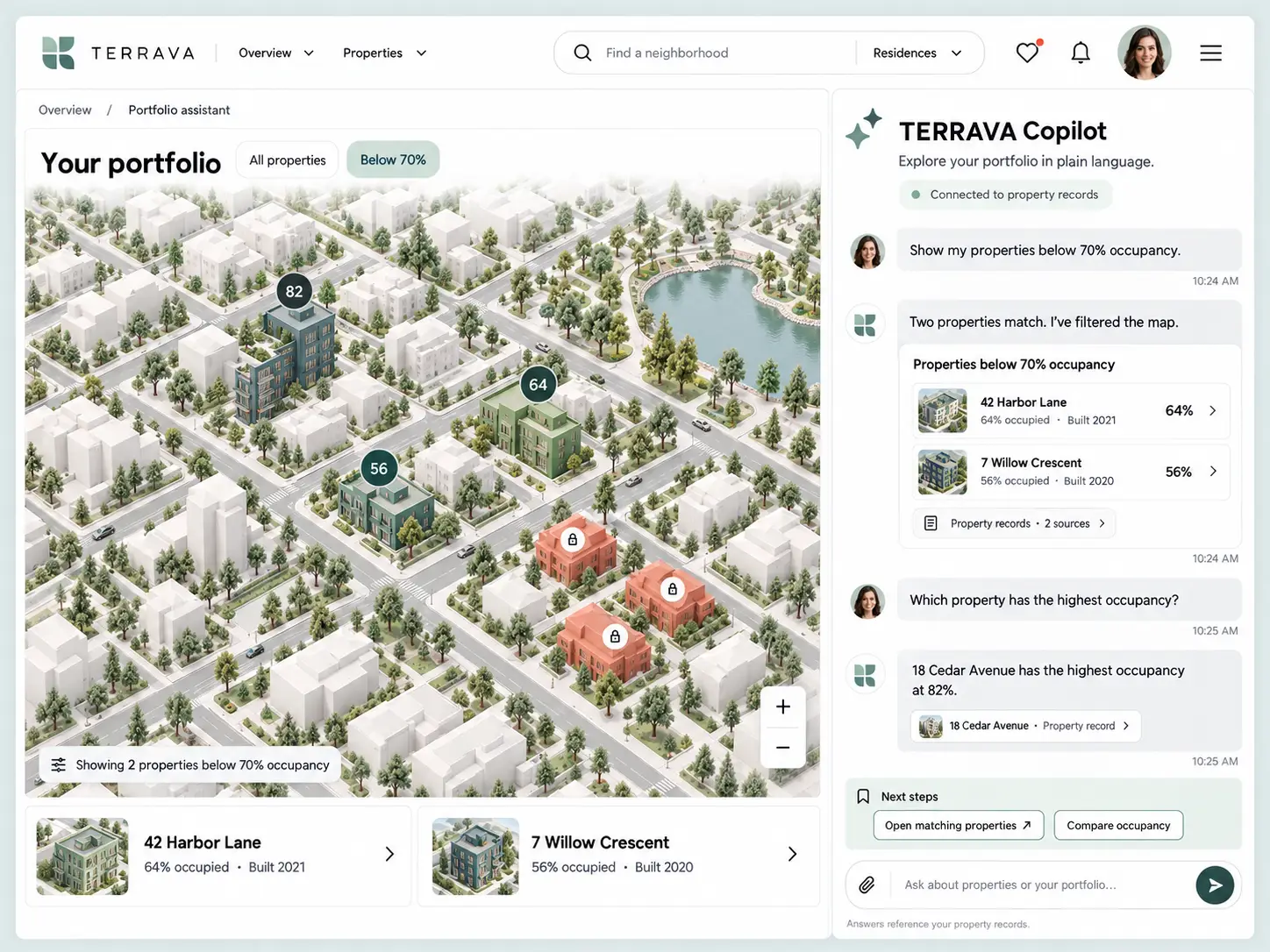Open Property records 2 sources
The height and width of the screenshot is (952, 1270).
(x=1014, y=523)
